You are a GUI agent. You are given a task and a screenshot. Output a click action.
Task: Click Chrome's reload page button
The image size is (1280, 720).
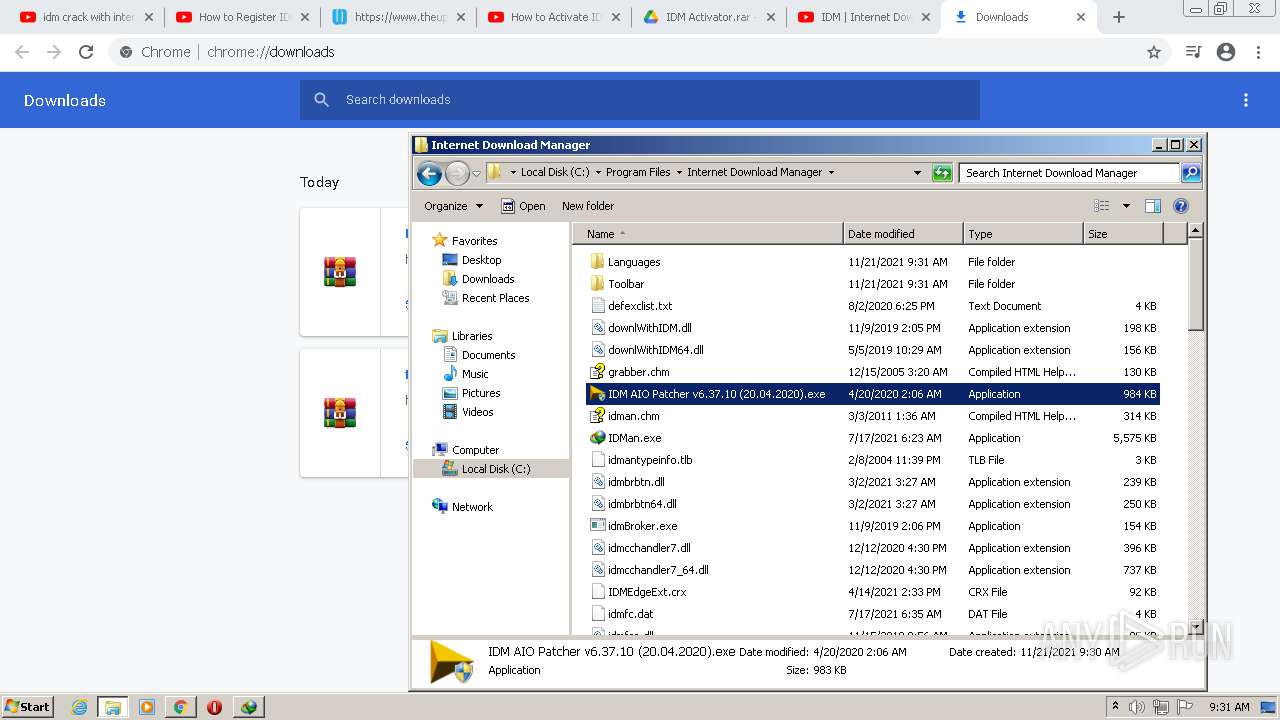(x=86, y=52)
